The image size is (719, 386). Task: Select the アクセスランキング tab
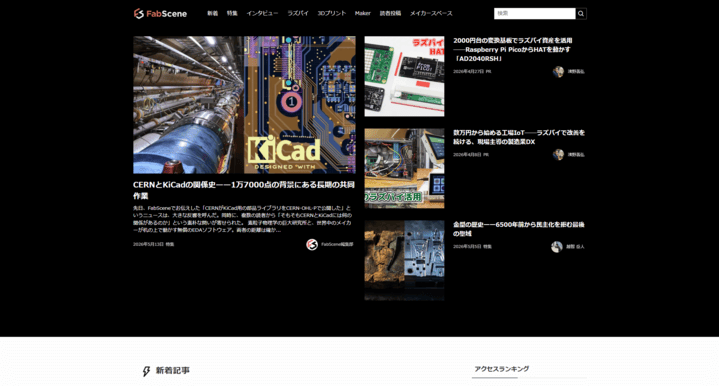[x=502, y=369]
